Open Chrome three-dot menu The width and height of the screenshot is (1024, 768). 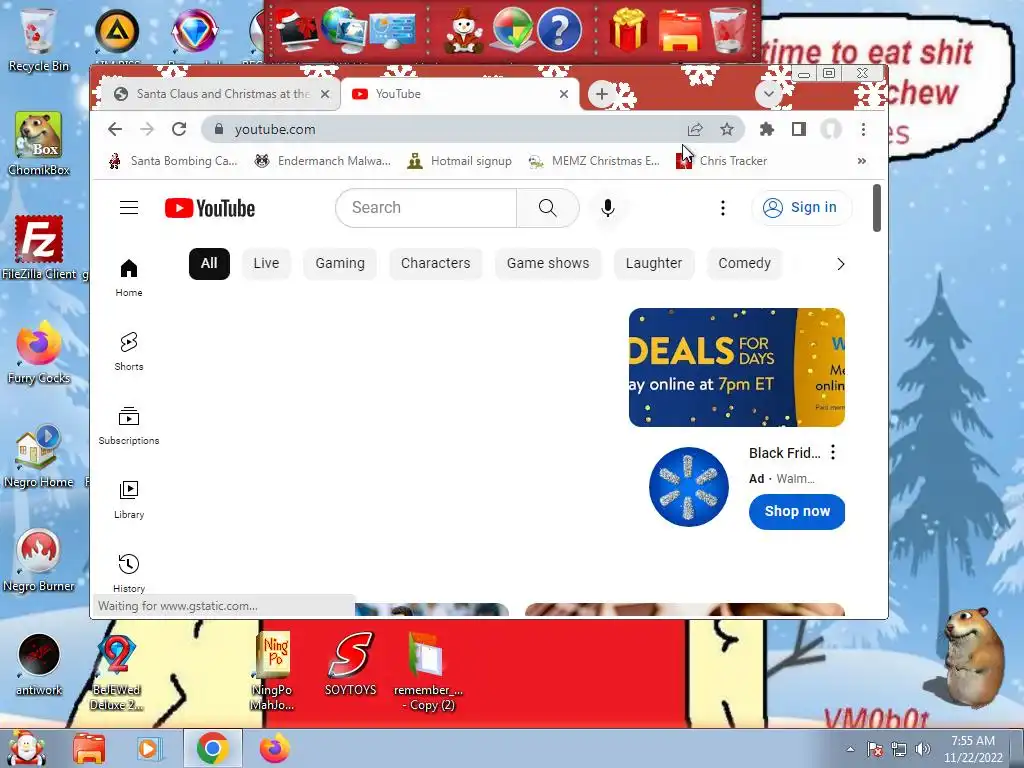coord(863,129)
